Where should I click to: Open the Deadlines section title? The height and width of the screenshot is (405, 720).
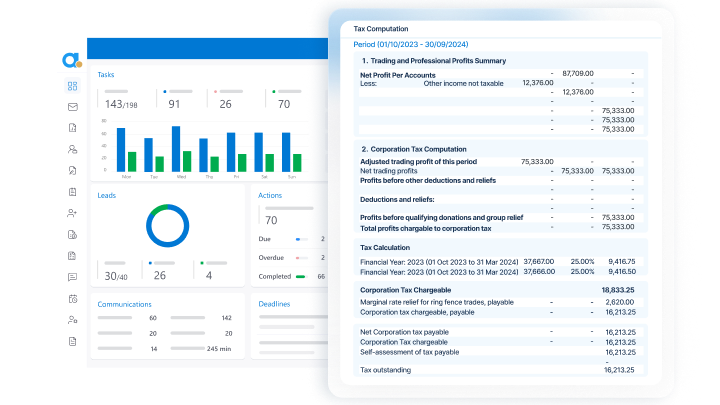tap(274, 304)
